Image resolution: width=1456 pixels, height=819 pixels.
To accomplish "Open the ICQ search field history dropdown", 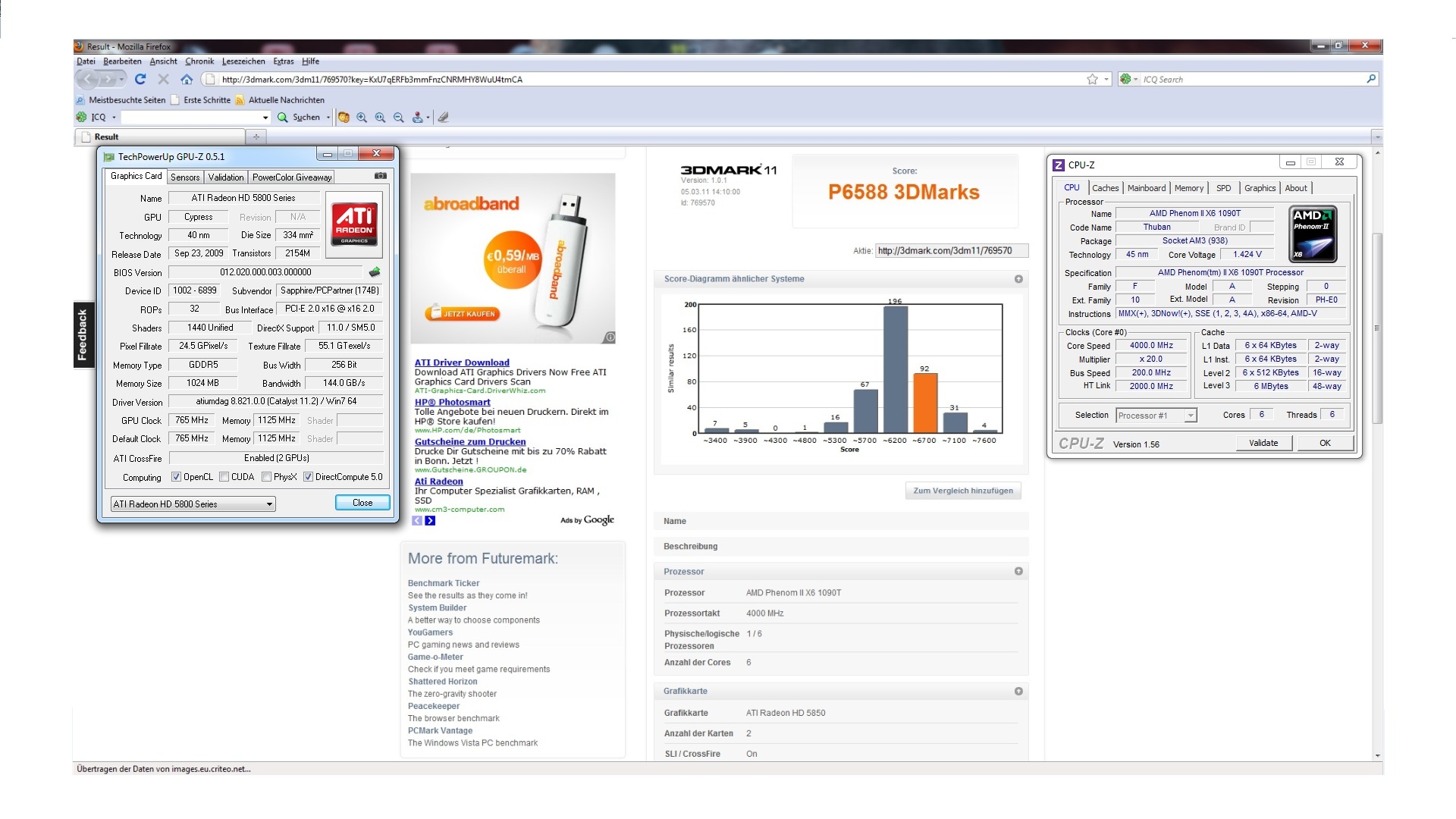I will coord(265,118).
